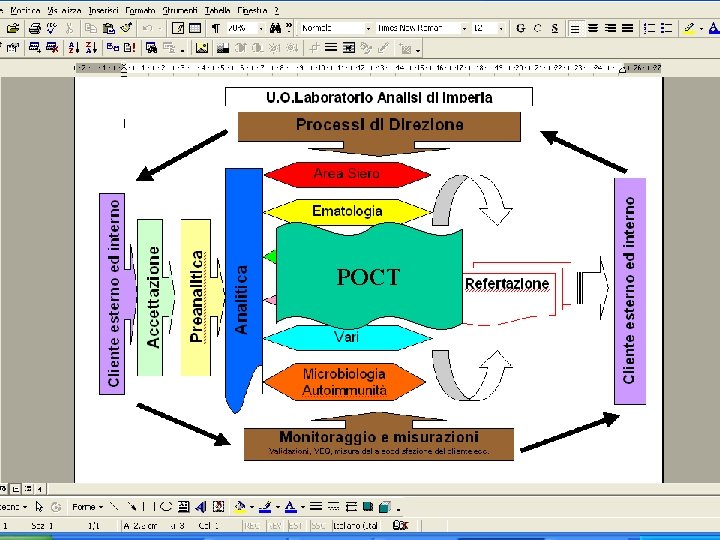Expand highlight color dropdown arrow

pos(701,28)
